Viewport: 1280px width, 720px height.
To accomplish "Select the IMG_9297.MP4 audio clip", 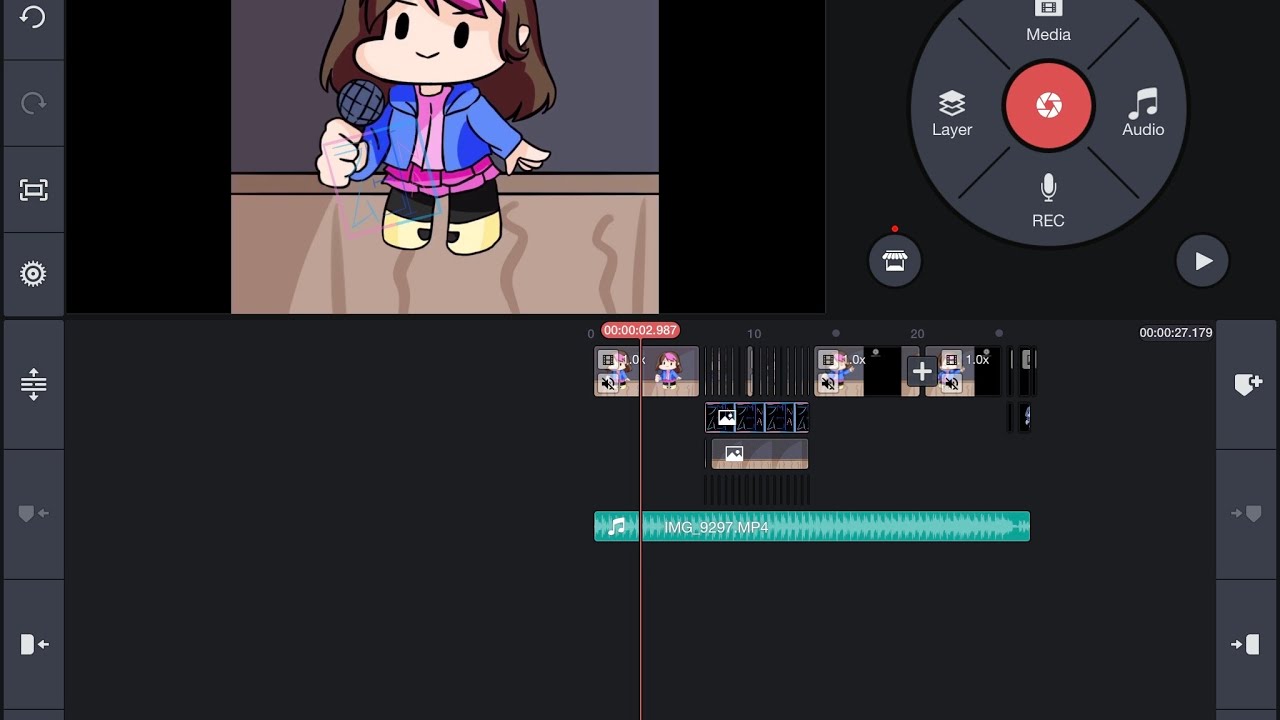I will (x=812, y=527).
